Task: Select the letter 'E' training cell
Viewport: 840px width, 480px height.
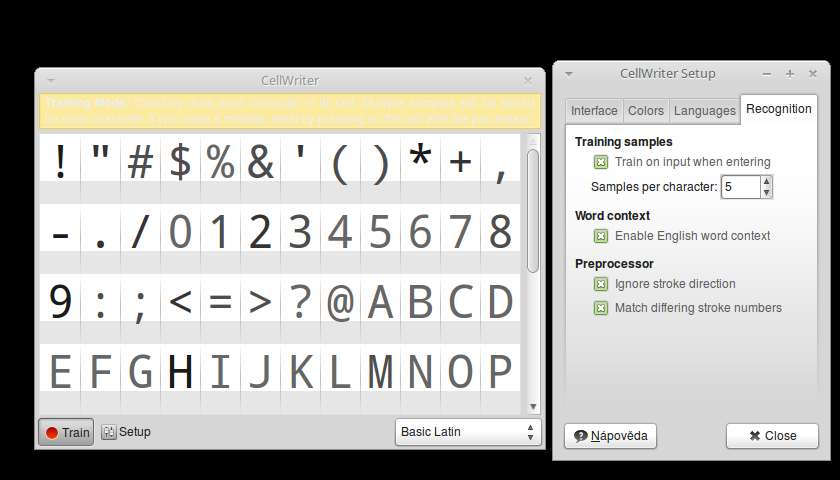Action: pyautogui.click(x=60, y=377)
